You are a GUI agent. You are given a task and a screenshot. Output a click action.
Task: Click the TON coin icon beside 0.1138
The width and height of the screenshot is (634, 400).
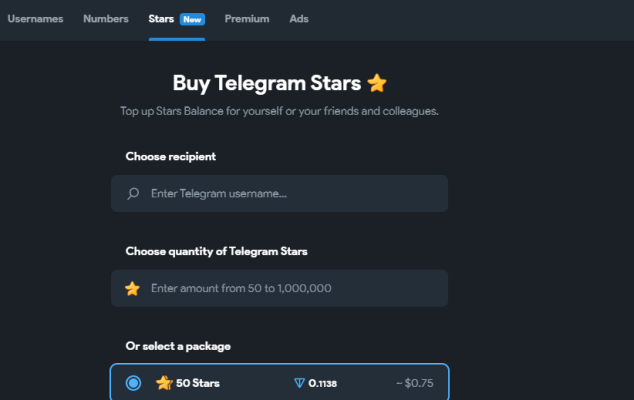(299, 383)
